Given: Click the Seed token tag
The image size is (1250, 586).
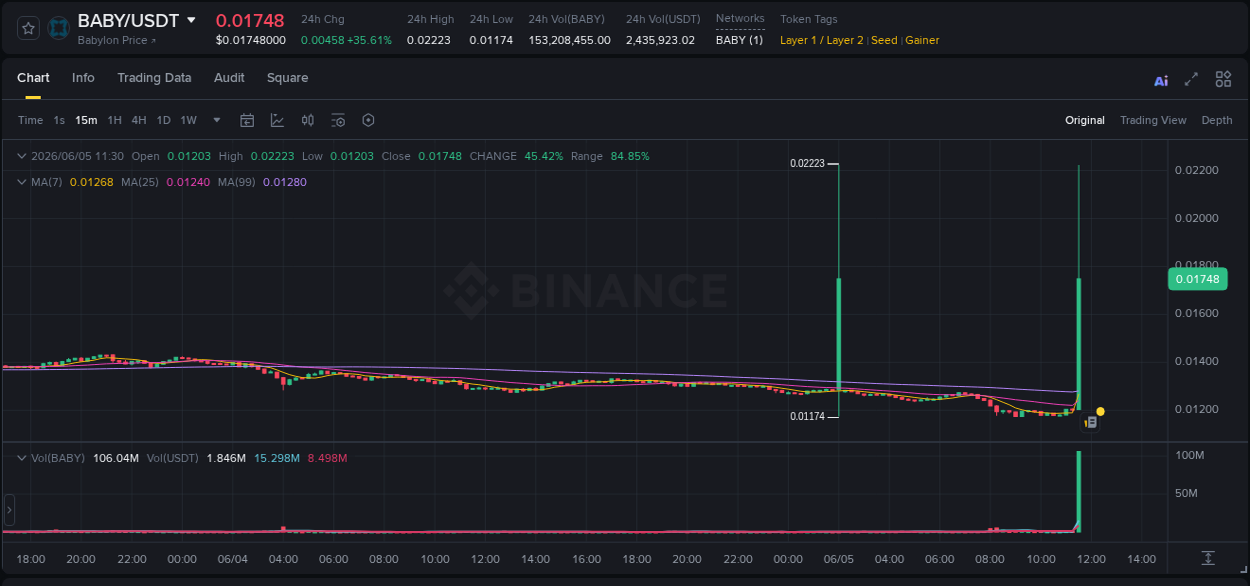Looking at the screenshot, I should (884, 40).
